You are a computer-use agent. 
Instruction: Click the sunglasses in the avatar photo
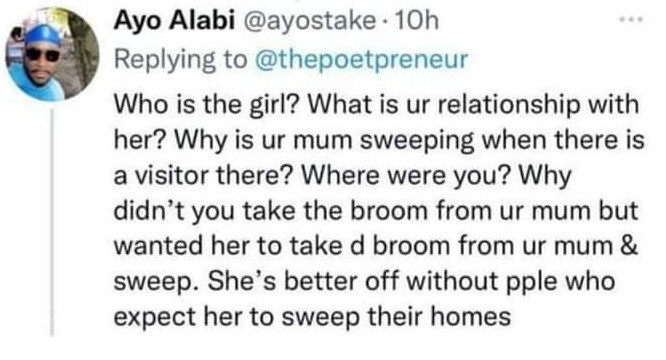[42, 54]
